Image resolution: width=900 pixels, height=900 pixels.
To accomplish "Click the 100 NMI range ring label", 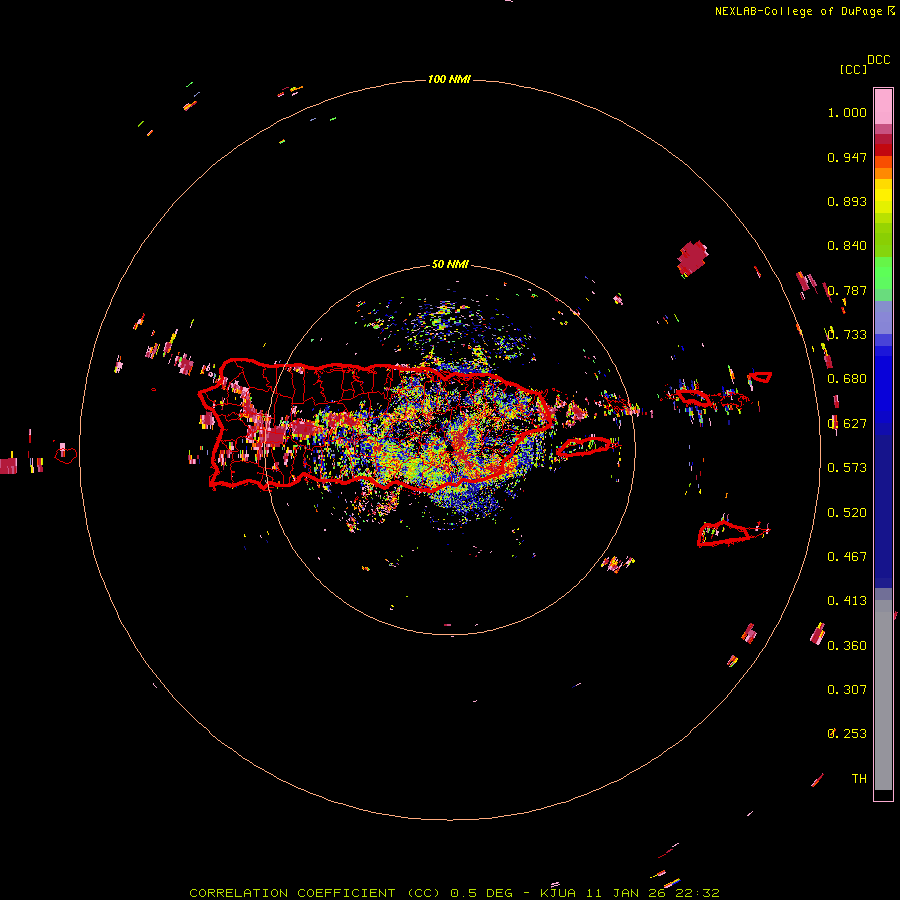I will coord(449,79).
